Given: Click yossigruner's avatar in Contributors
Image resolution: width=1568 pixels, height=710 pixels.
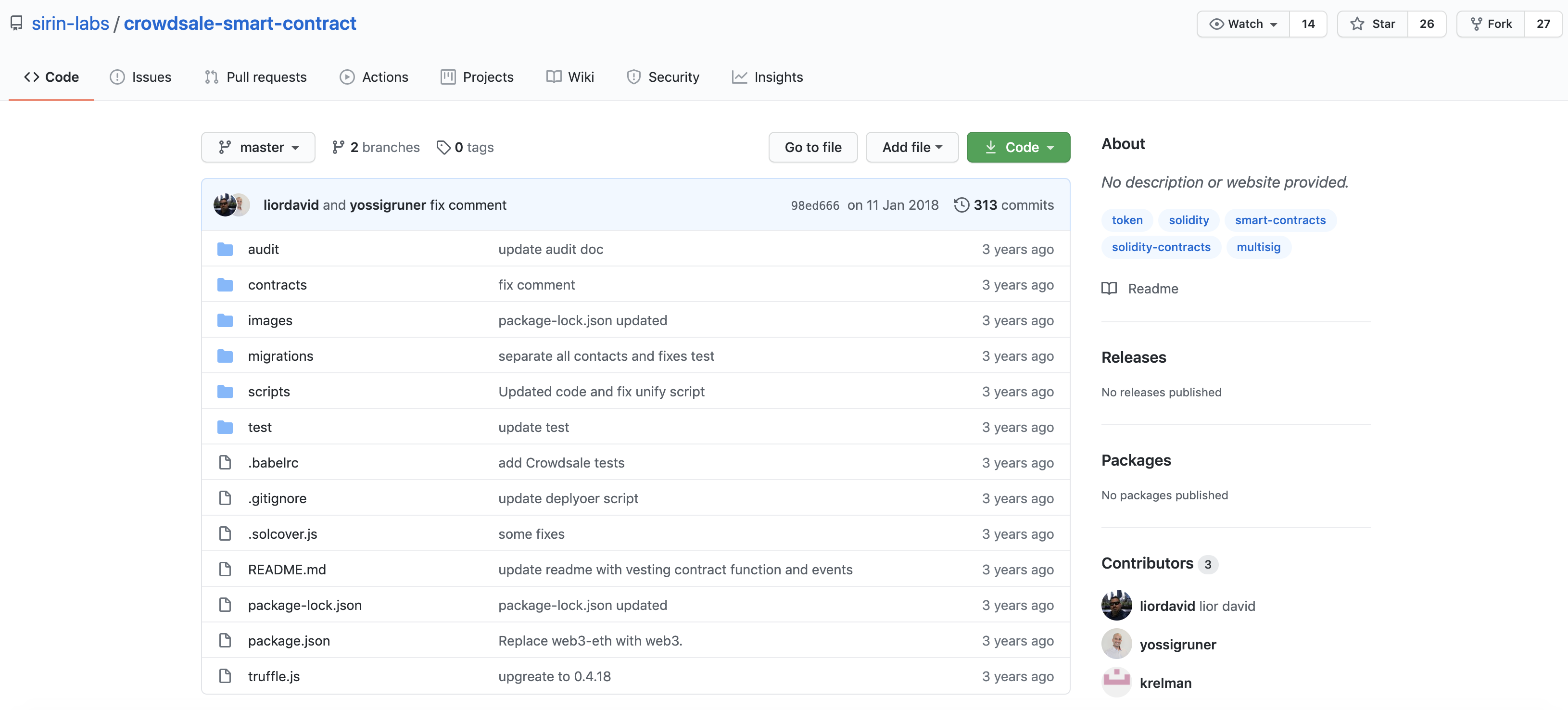Looking at the screenshot, I should point(1116,644).
